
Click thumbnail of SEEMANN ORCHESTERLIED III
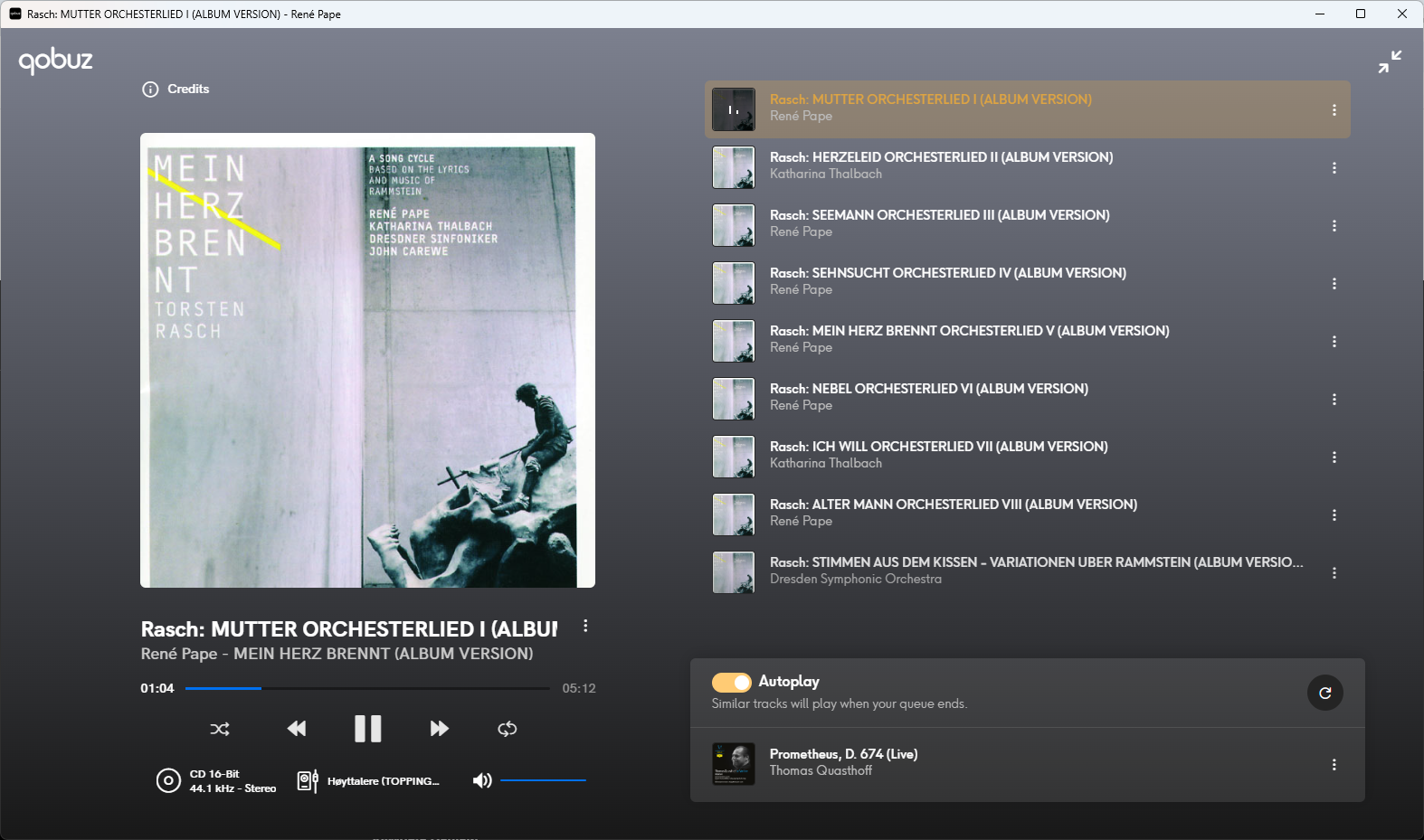pyautogui.click(x=734, y=225)
